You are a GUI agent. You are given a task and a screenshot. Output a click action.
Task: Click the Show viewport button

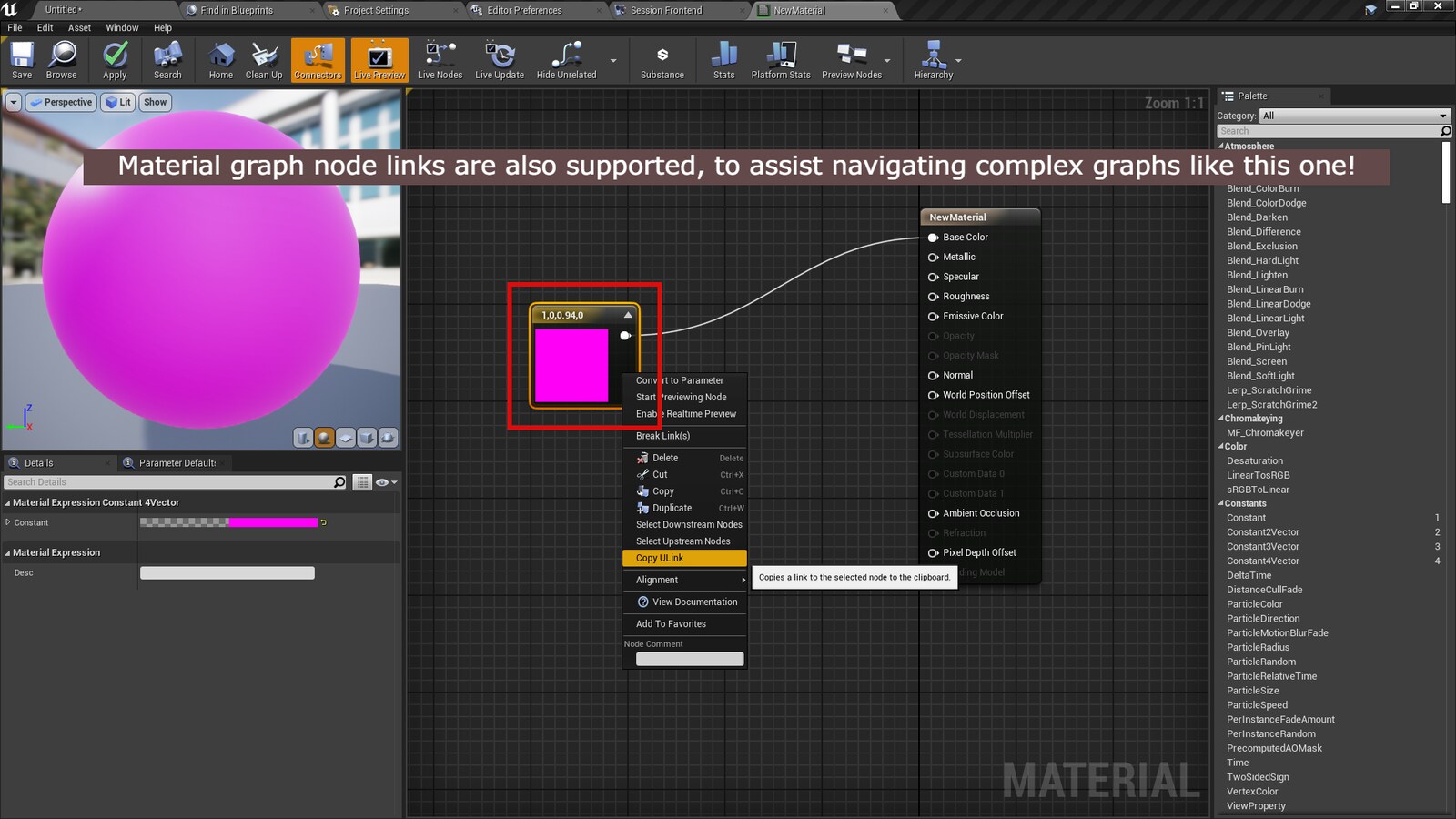[x=155, y=102]
